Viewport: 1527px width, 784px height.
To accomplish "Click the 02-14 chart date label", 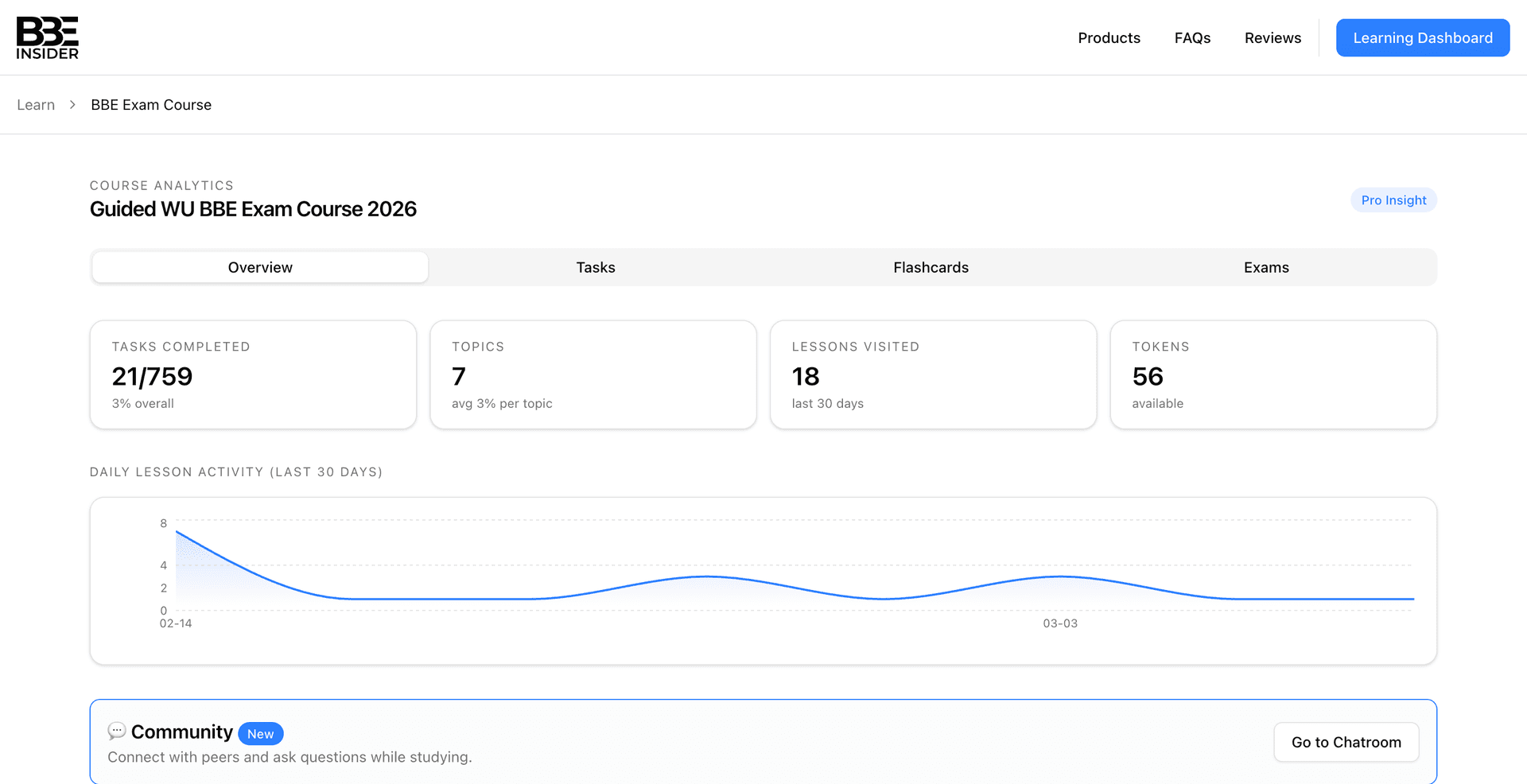I will (176, 623).
